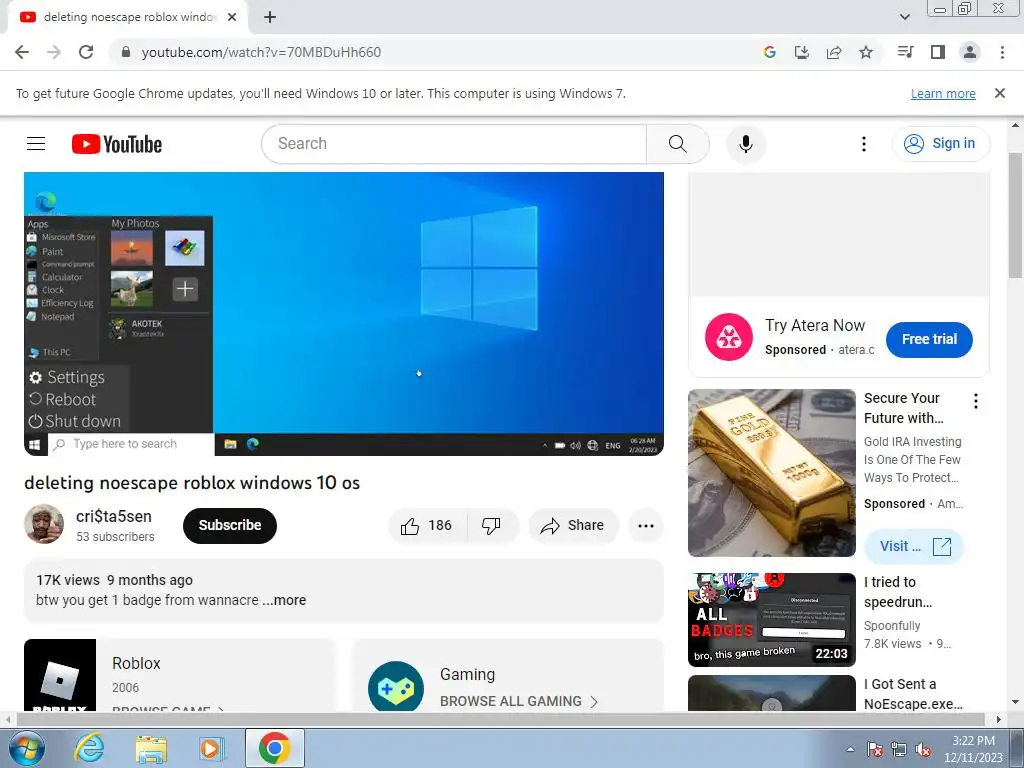Like the video with thumbs up
This screenshot has width=1024, height=768.
[x=428, y=526]
